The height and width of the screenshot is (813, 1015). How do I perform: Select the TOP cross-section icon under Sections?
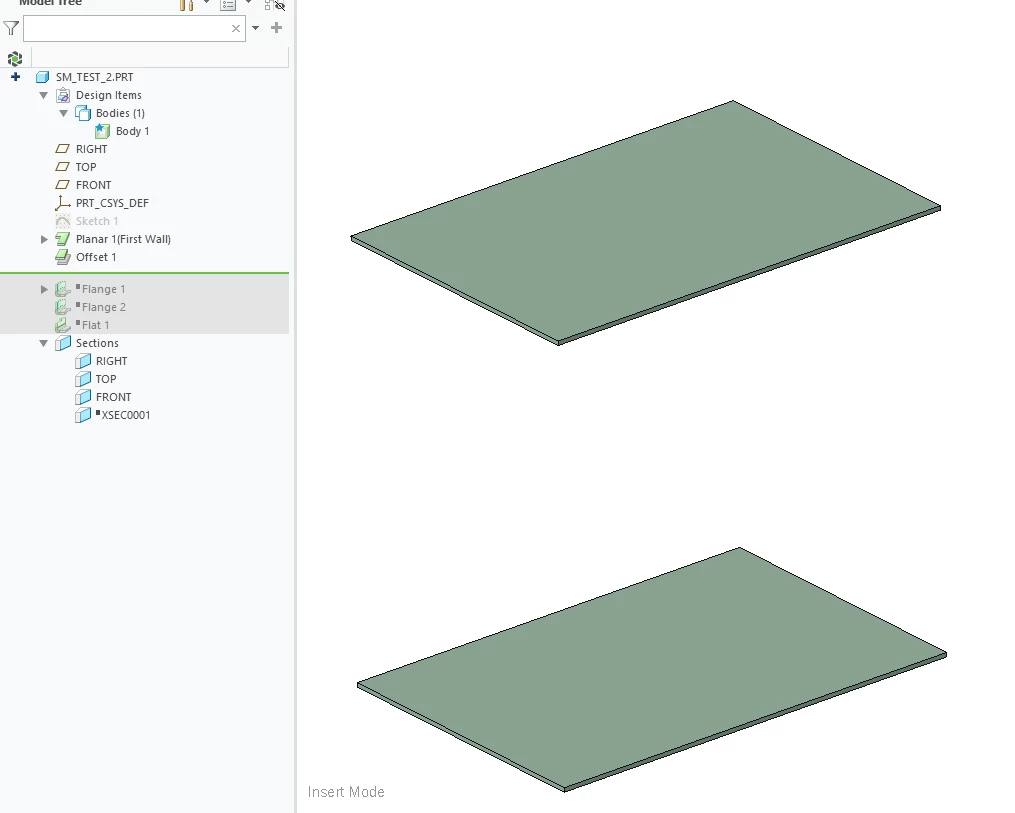[83, 379]
